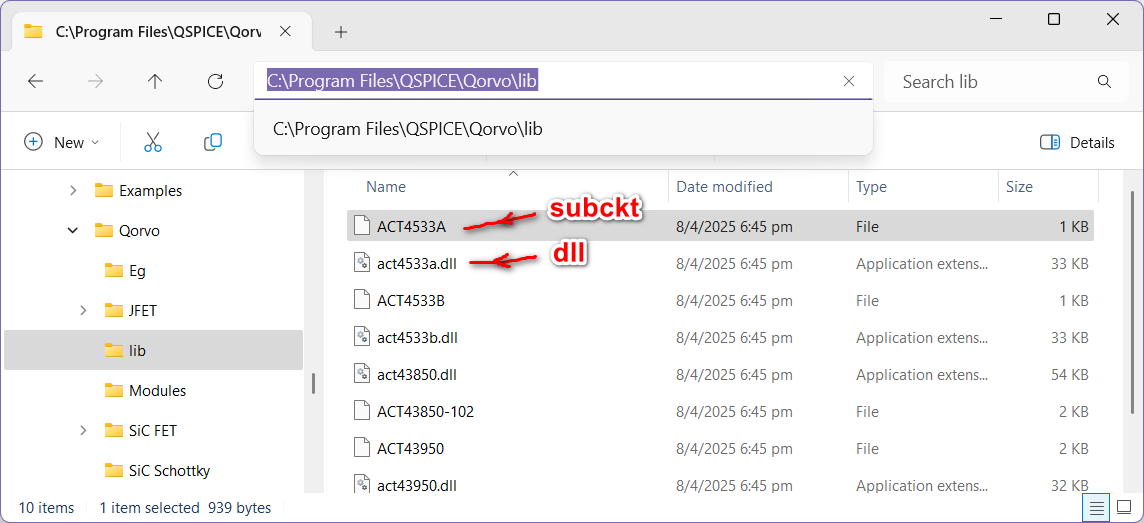
Task: Pick the address suggestion in dropdown
Action: pyautogui.click(x=563, y=129)
